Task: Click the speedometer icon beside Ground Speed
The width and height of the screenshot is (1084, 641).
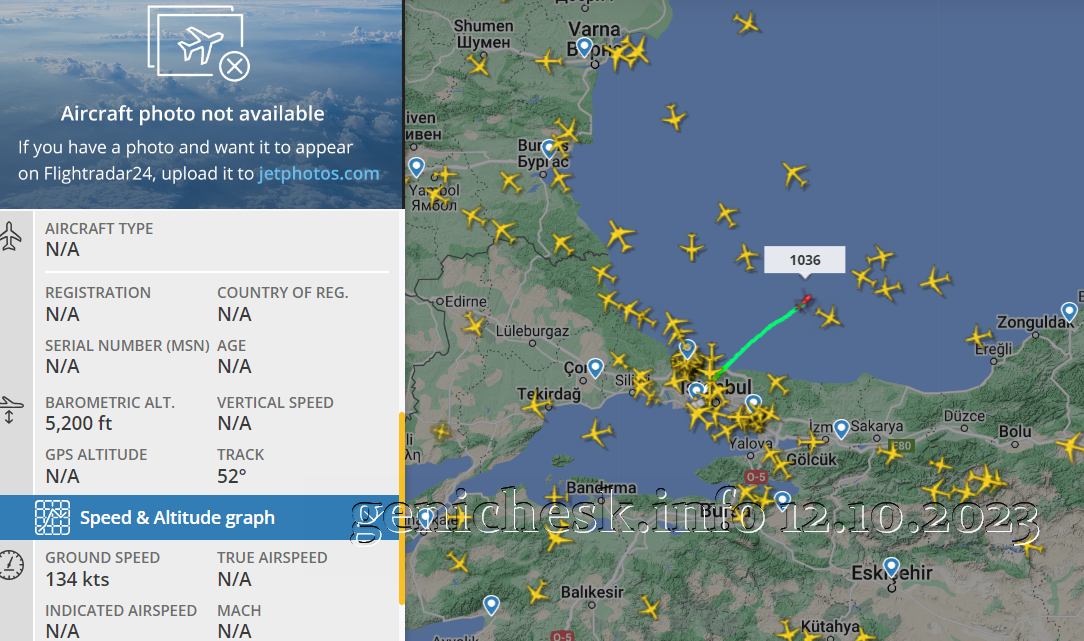Action: tap(11, 566)
